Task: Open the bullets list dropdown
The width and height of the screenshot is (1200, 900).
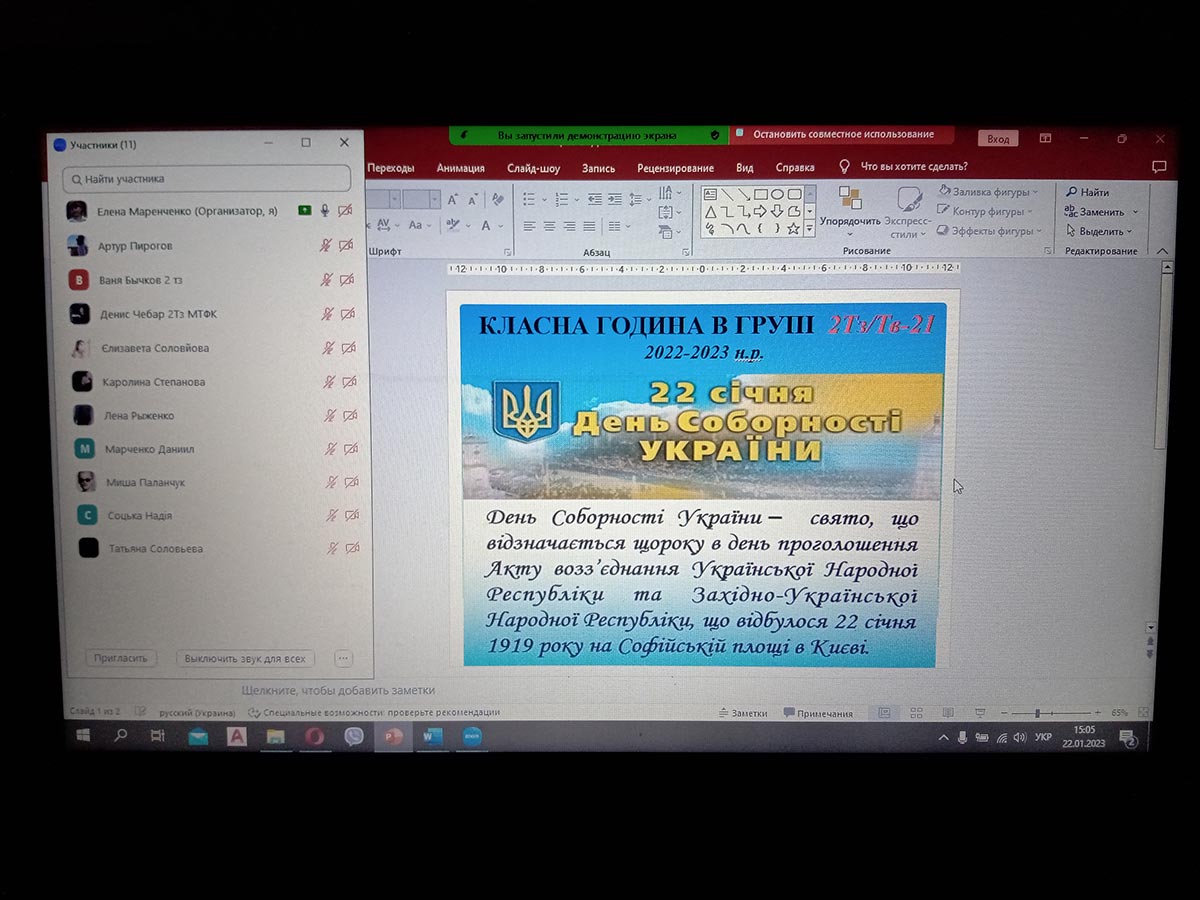Action: tap(543, 199)
